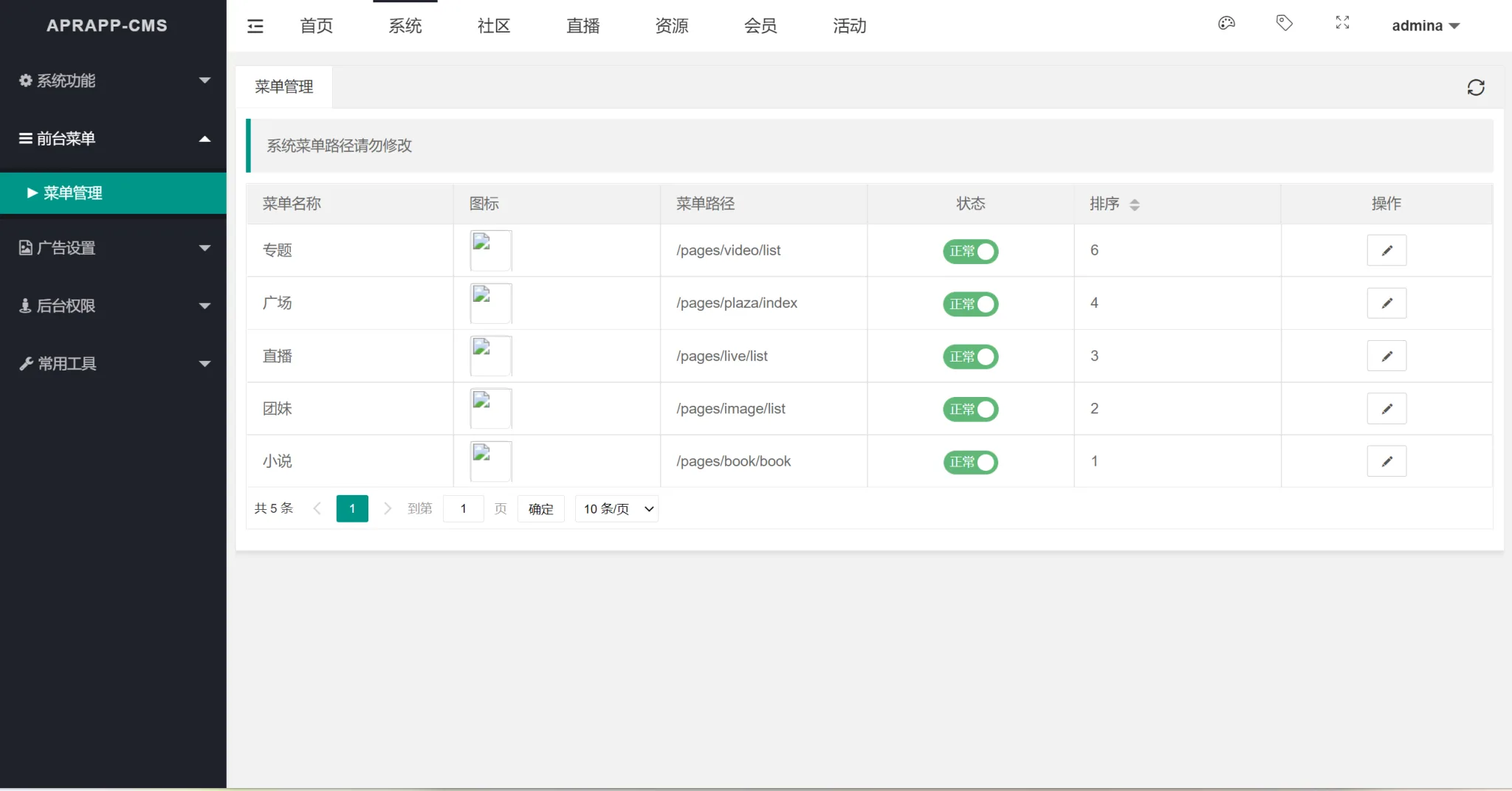Refresh the page with the reload icon
This screenshot has height=791, width=1512.
[1475, 88]
